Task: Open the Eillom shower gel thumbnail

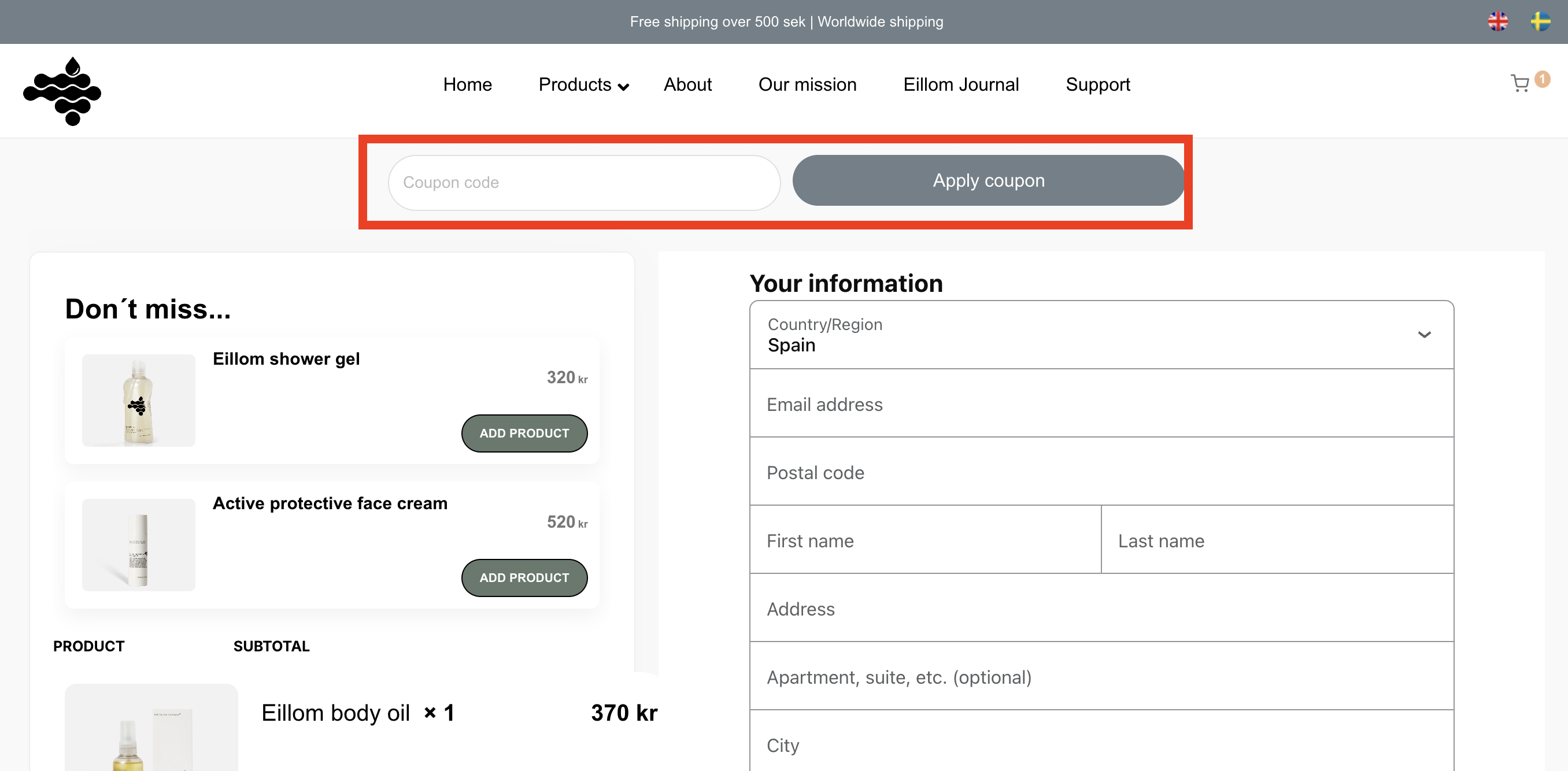Action: (x=139, y=401)
